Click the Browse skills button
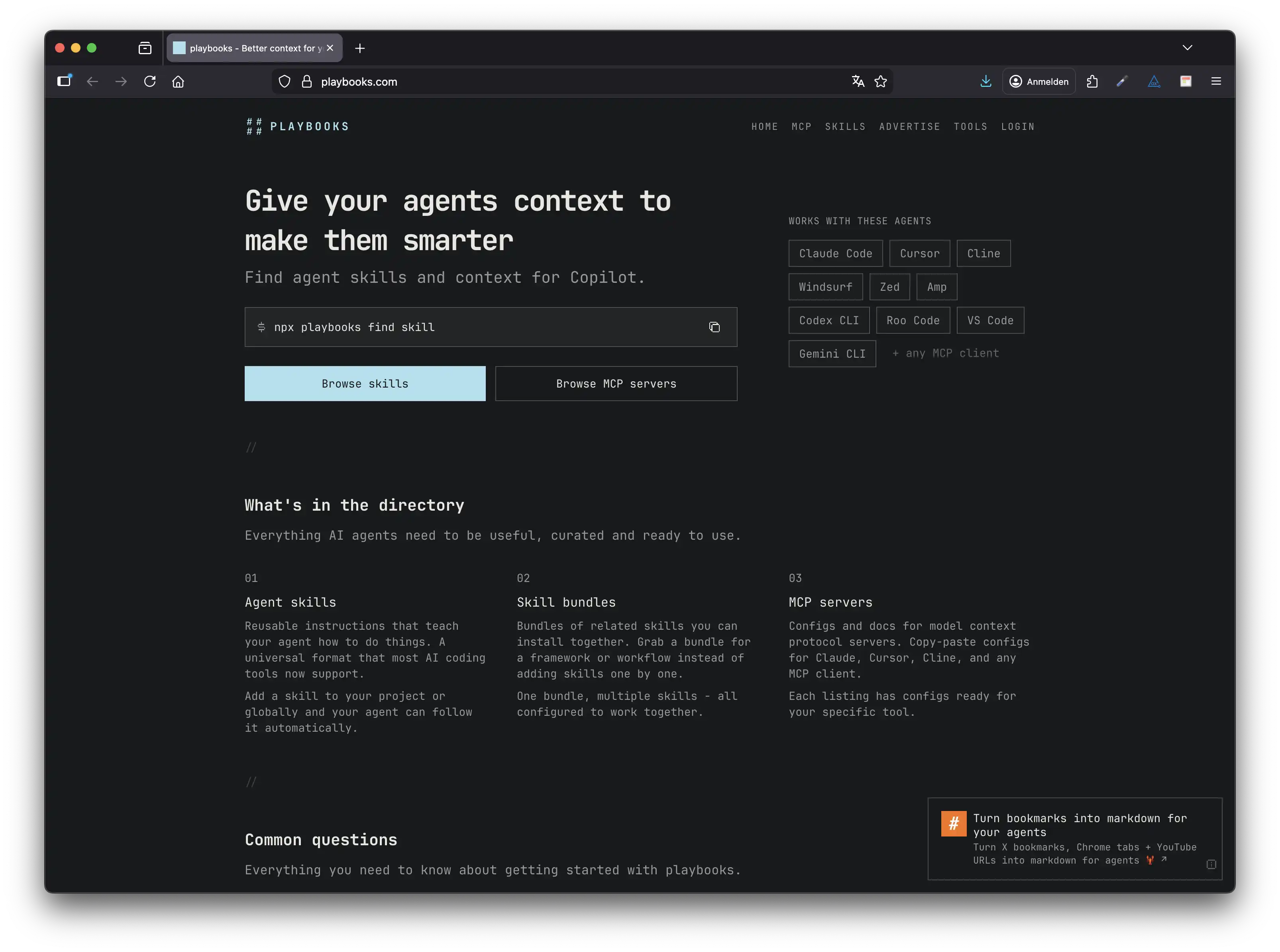Screen dimensions: 1280x952 click(x=365, y=384)
